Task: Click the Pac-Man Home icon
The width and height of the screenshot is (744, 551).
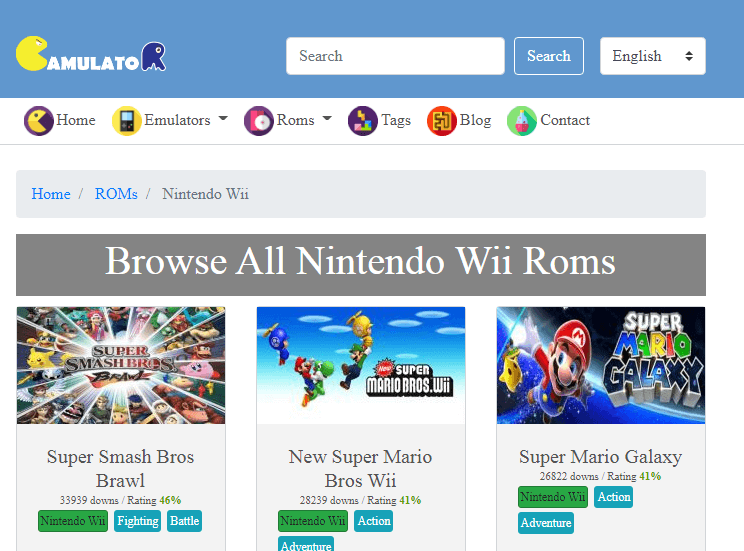Action: pyautogui.click(x=39, y=121)
